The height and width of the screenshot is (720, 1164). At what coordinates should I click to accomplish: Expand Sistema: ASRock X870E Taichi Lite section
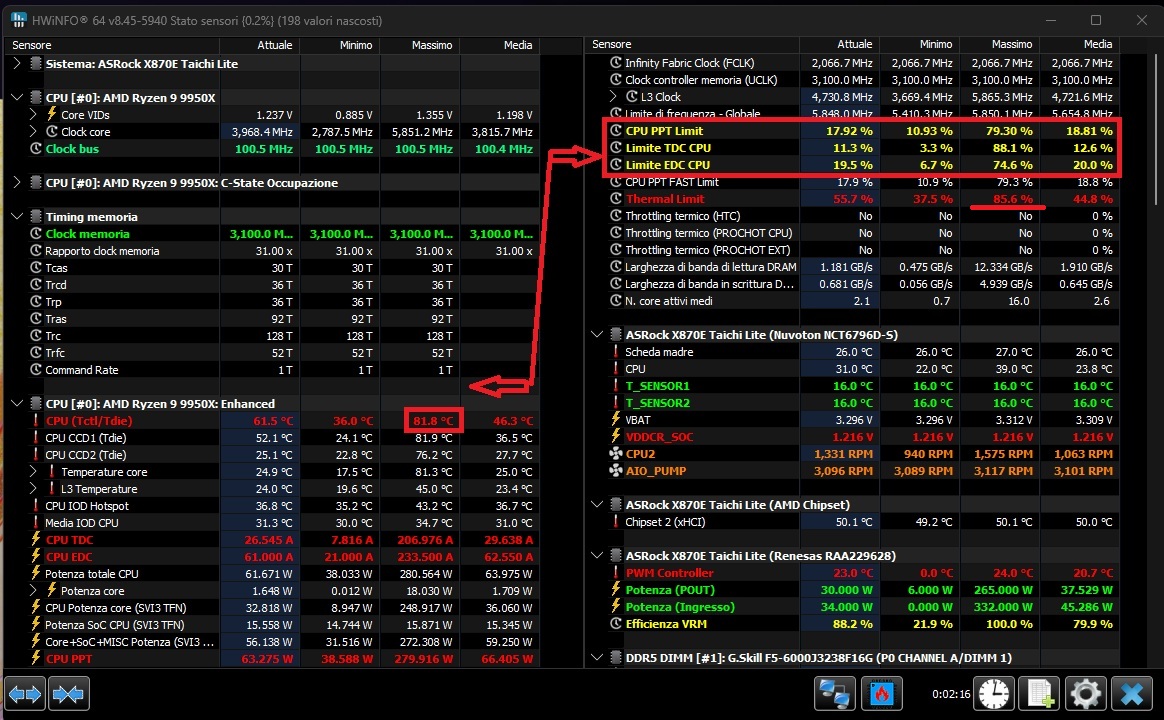pyautogui.click(x=17, y=63)
